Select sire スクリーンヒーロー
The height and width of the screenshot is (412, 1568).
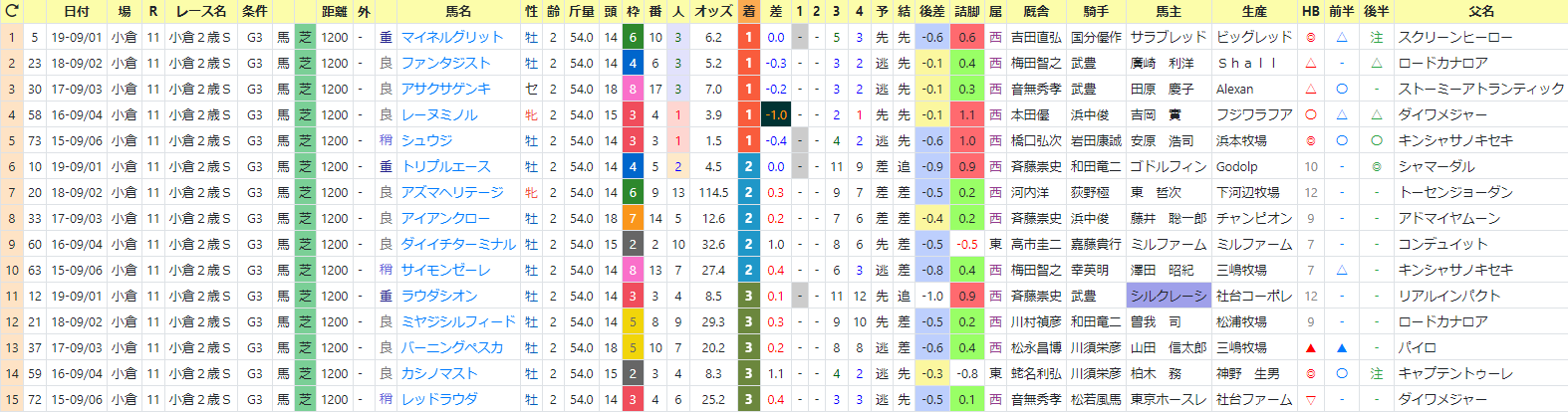1455,37
